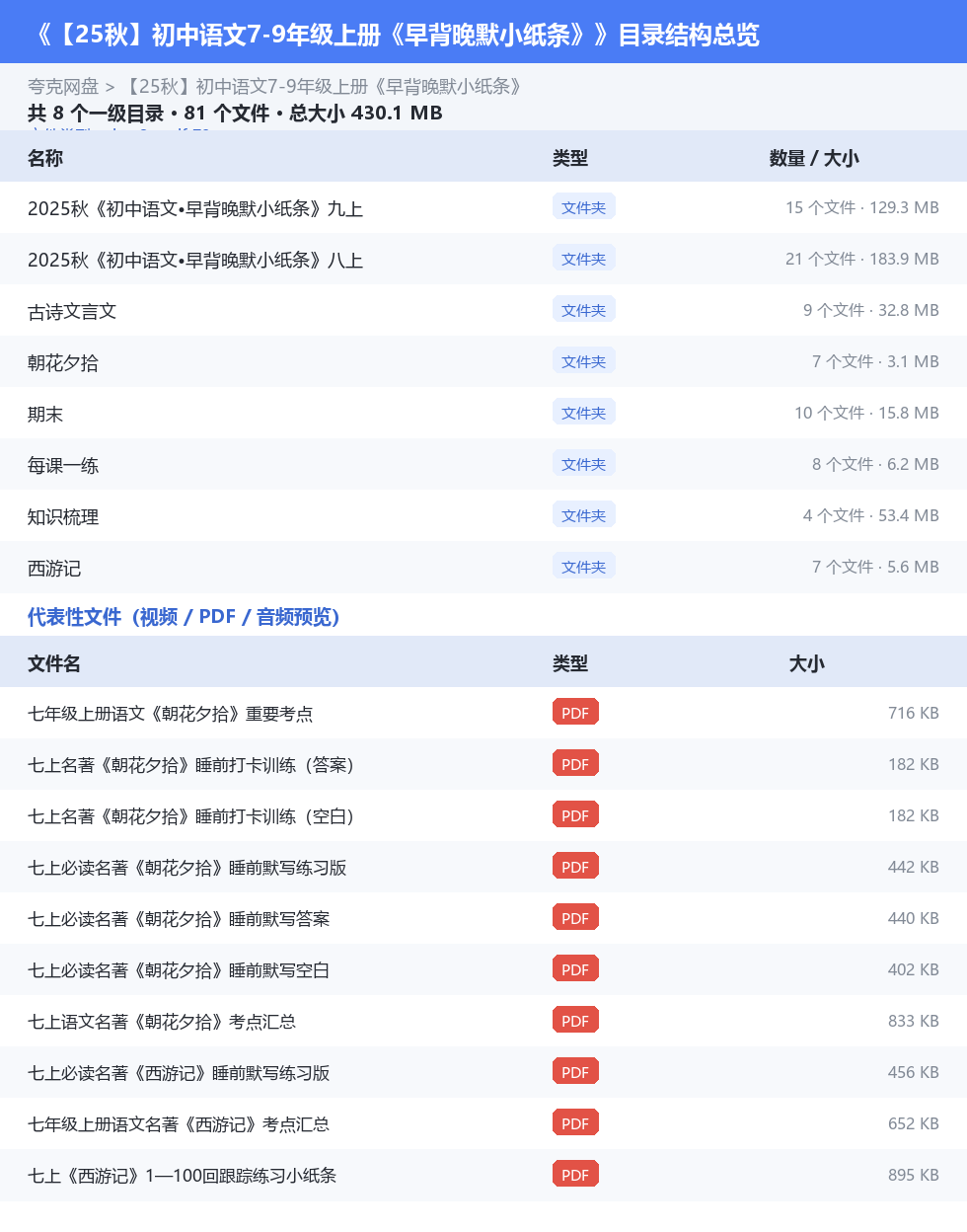Click the 名称 column header
Screen dimensions: 967x1232
45,158
